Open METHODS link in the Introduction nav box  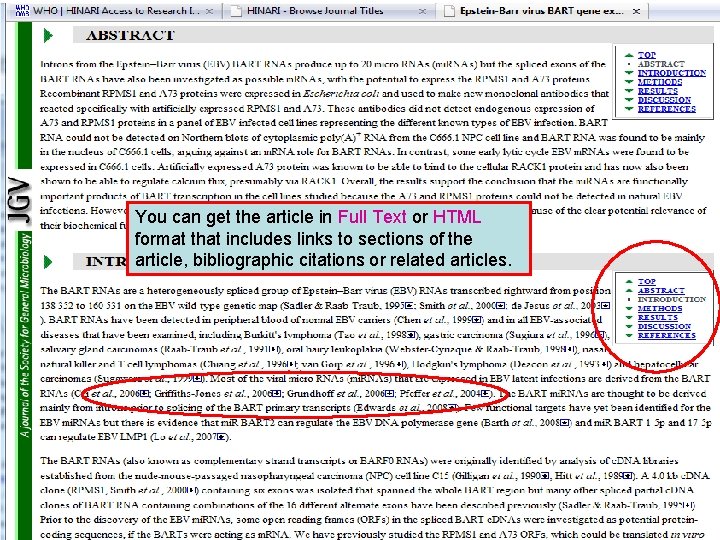point(659,309)
